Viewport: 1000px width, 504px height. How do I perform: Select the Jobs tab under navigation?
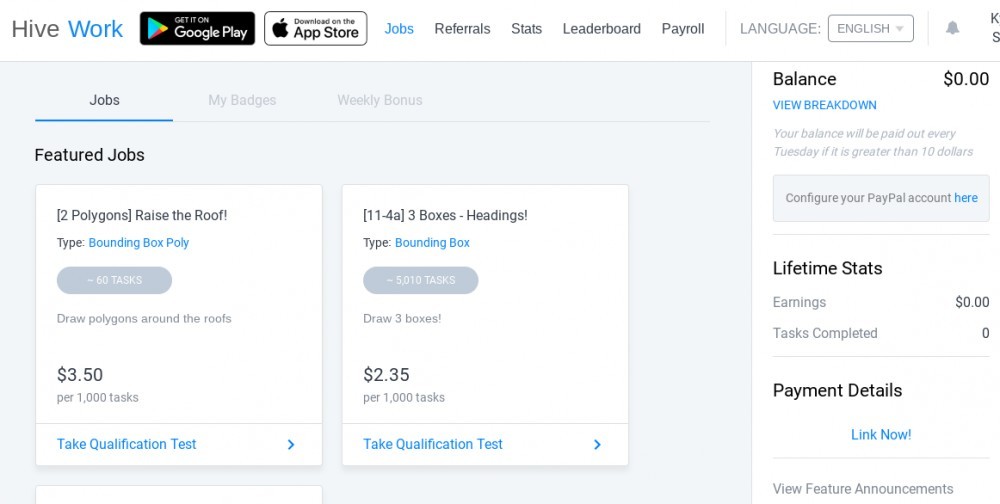104,100
